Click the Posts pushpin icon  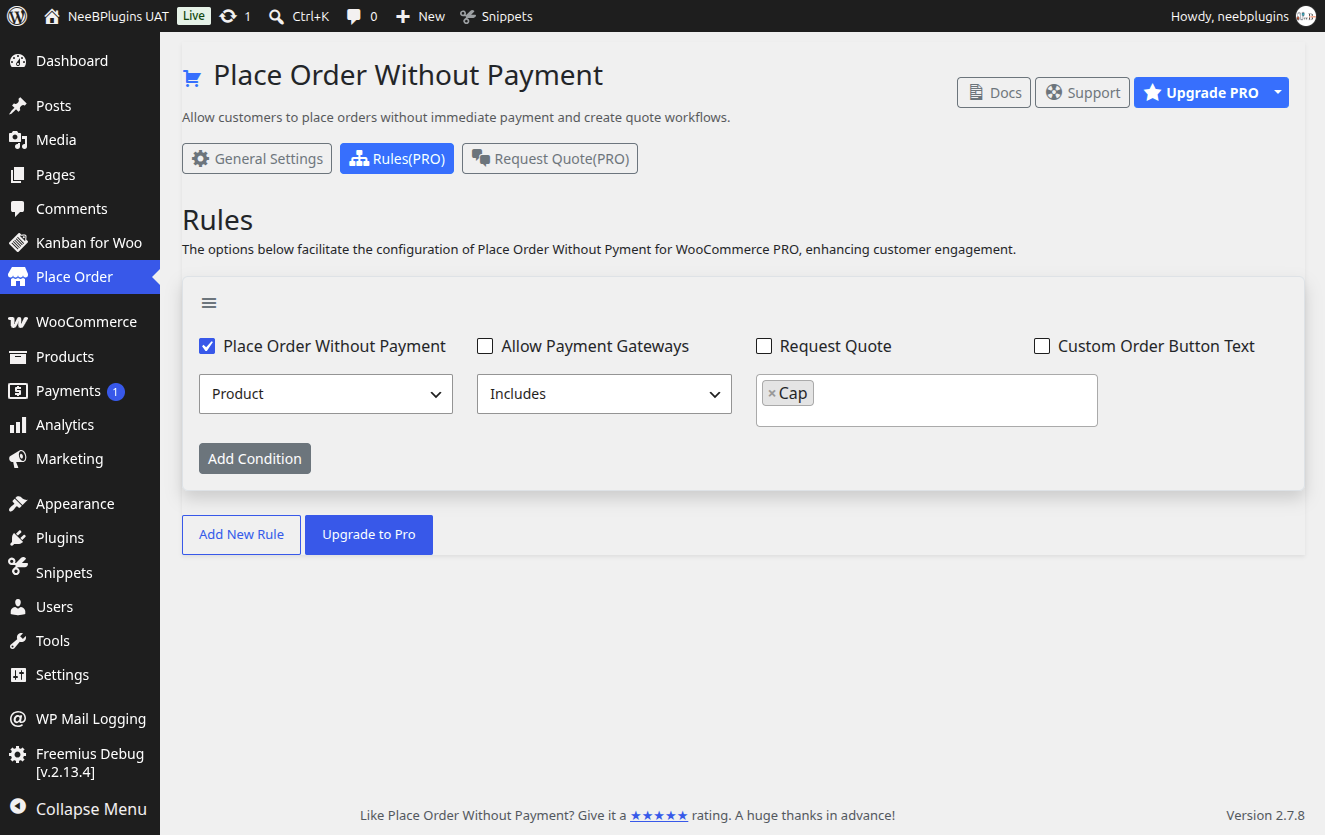[x=18, y=106]
